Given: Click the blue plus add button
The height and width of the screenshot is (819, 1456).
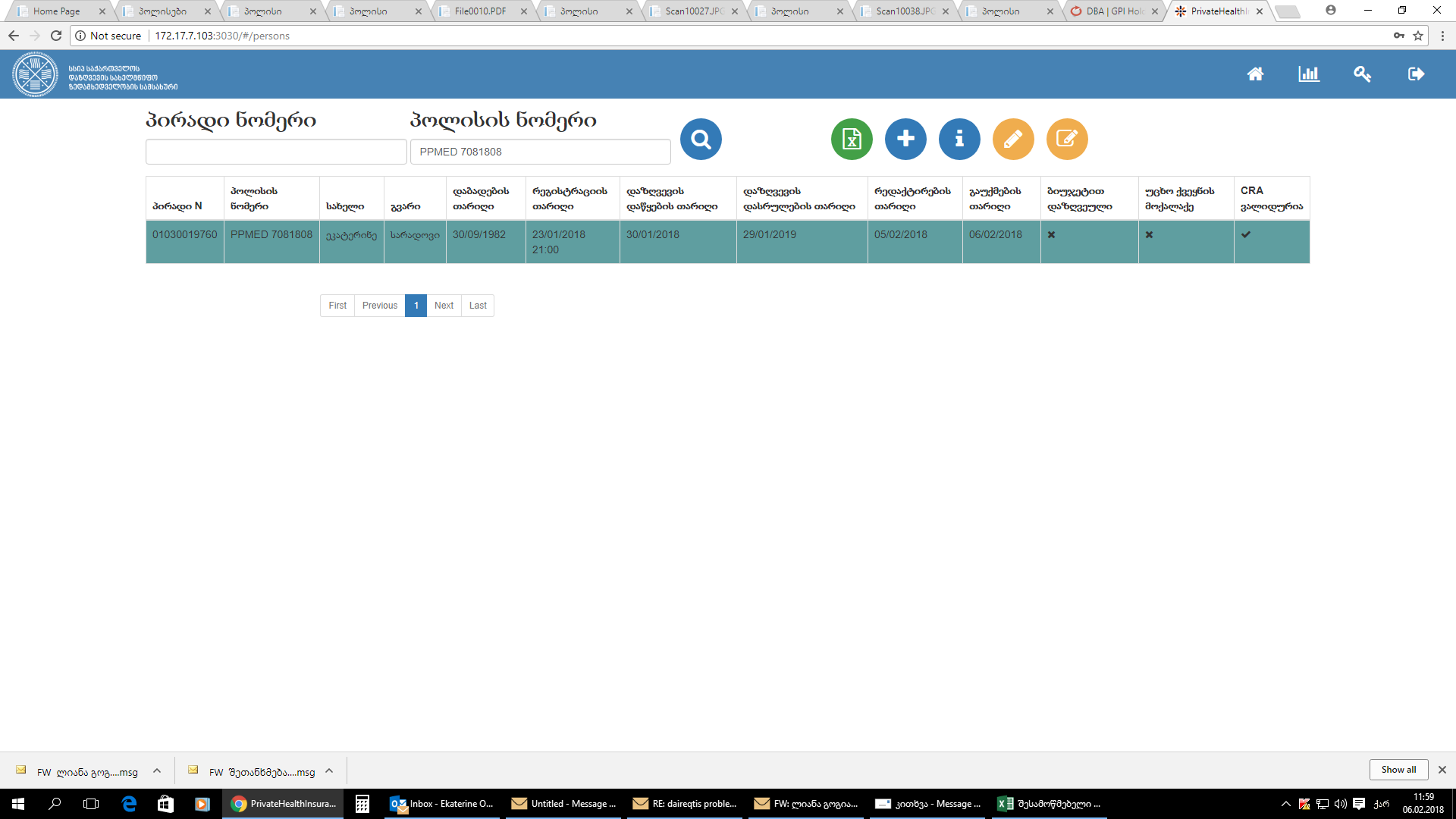Looking at the screenshot, I should pos(905,140).
